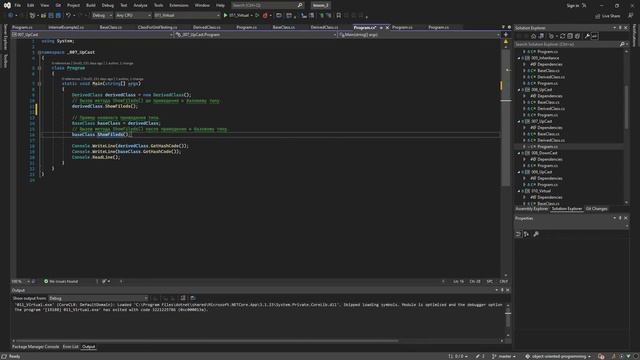
Task: Open the _007_UpCast.Program type dropdown
Action: 256,35
